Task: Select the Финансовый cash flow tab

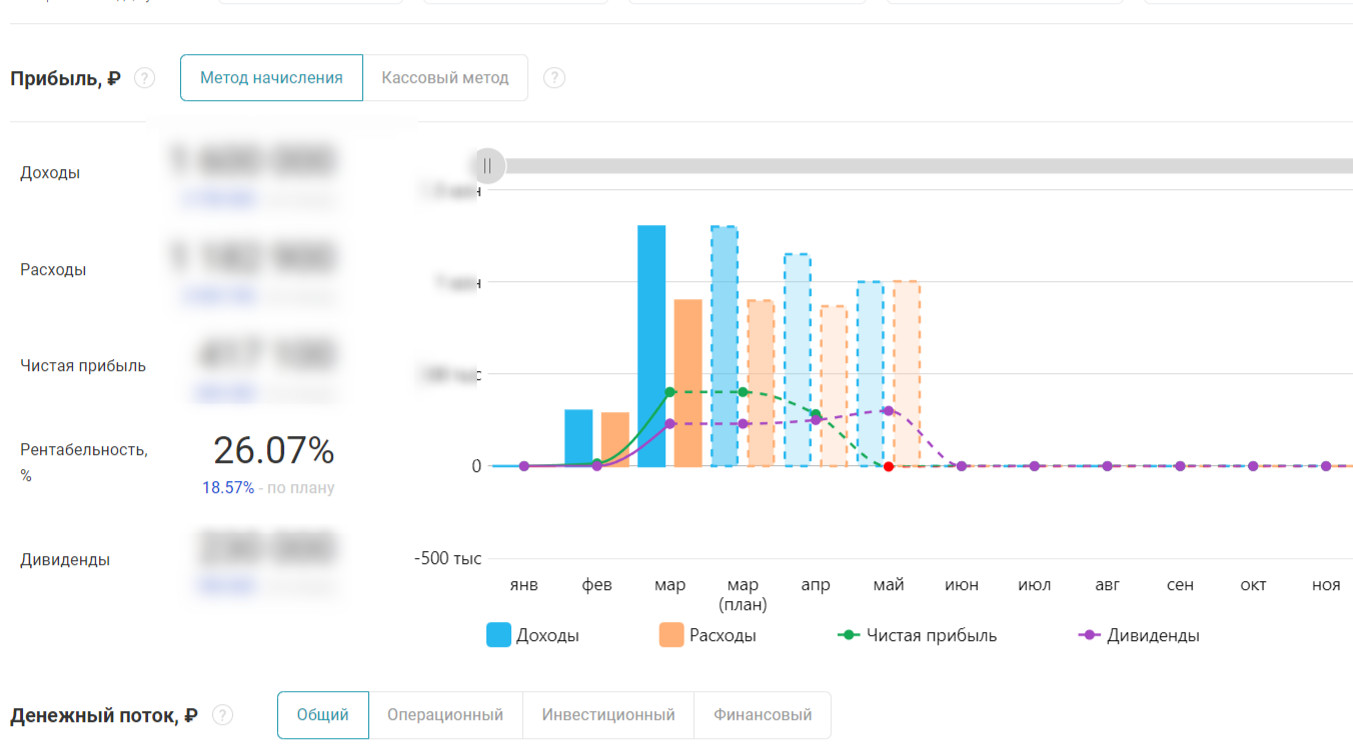Action: (762, 715)
